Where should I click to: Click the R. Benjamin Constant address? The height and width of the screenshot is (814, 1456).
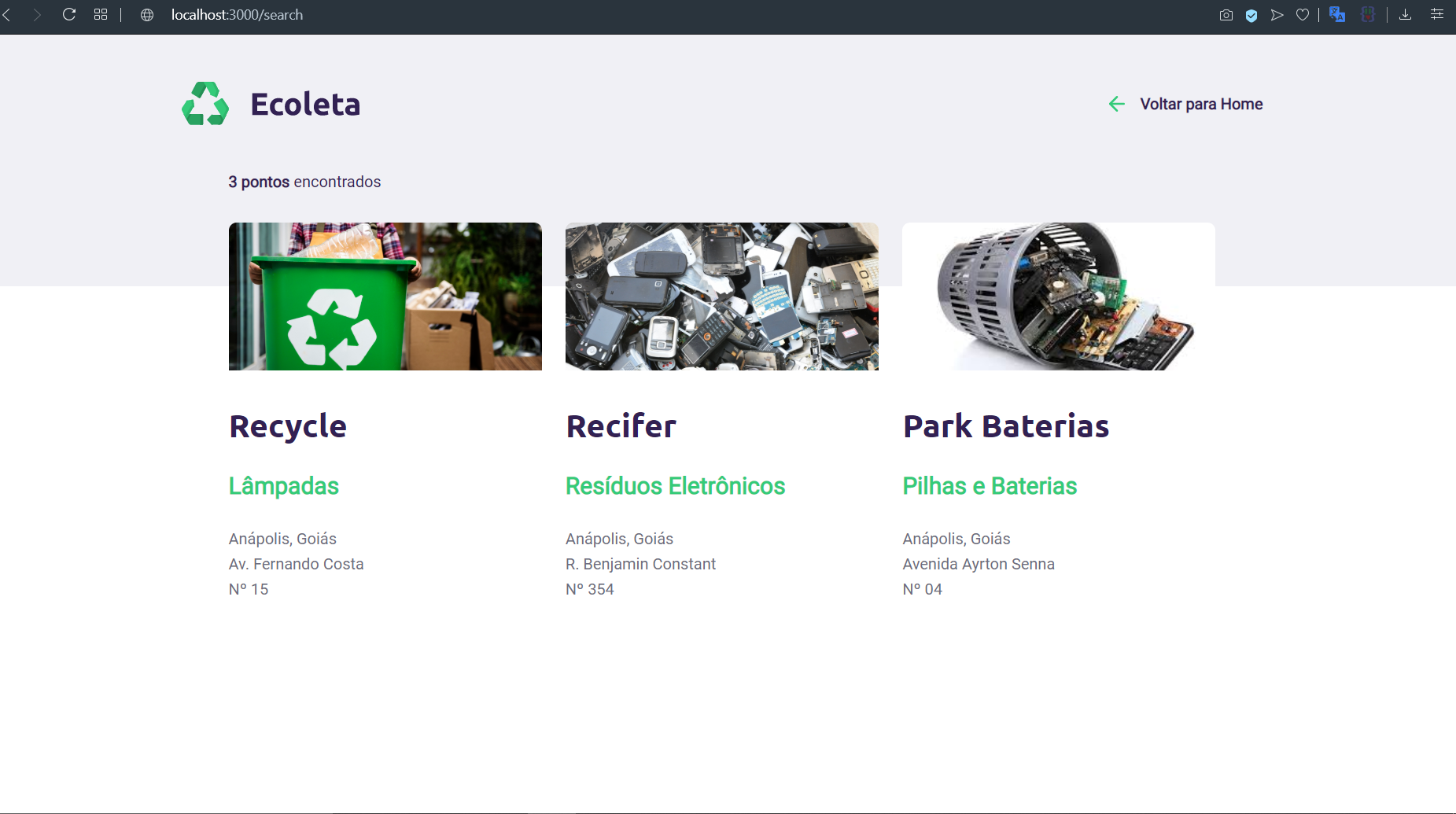[x=641, y=564]
